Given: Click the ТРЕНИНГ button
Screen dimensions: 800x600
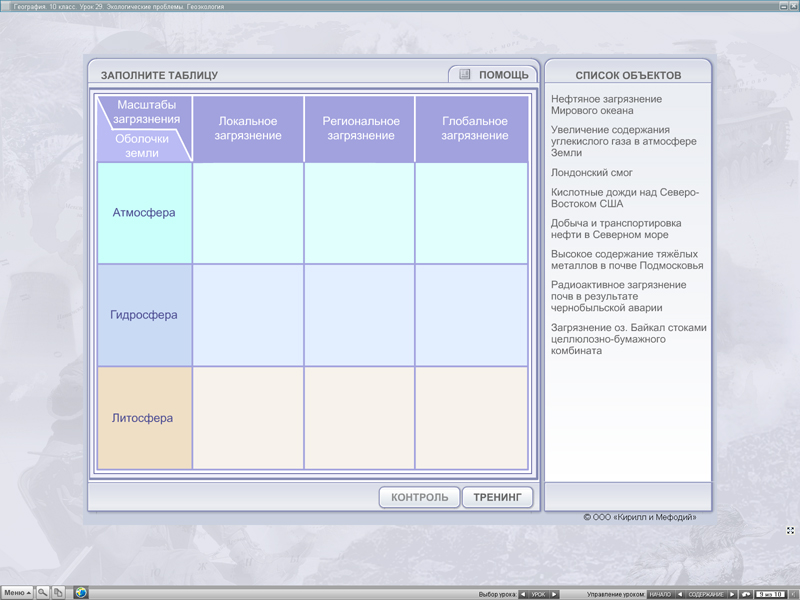Looking at the screenshot, I should tap(497, 497).
